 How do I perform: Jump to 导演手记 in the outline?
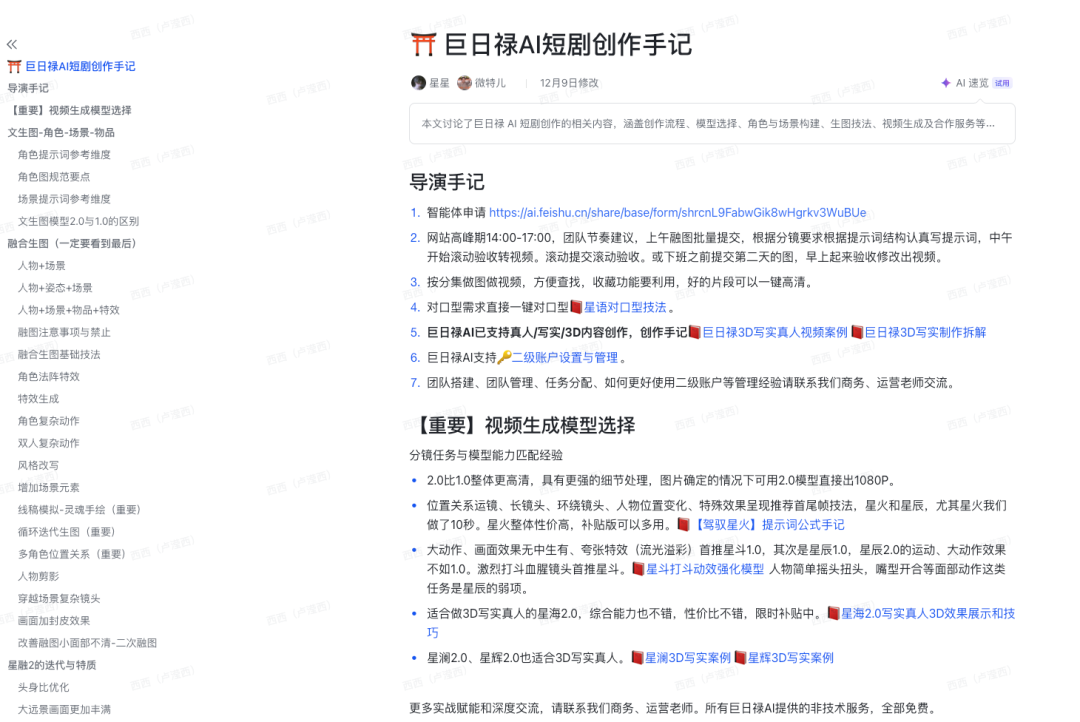pos(28,88)
